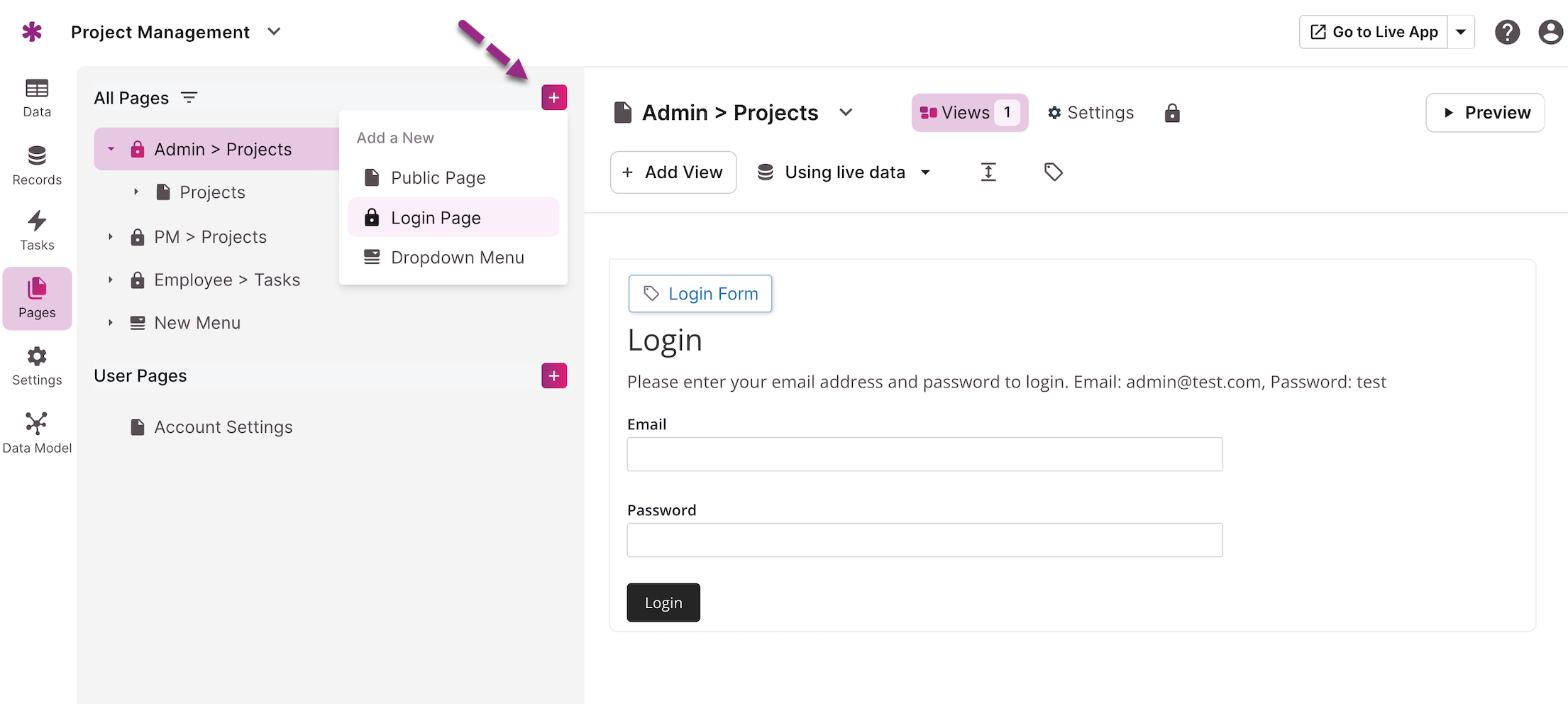Click the Email input field
1568x704 pixels.
tap(922, 454)
